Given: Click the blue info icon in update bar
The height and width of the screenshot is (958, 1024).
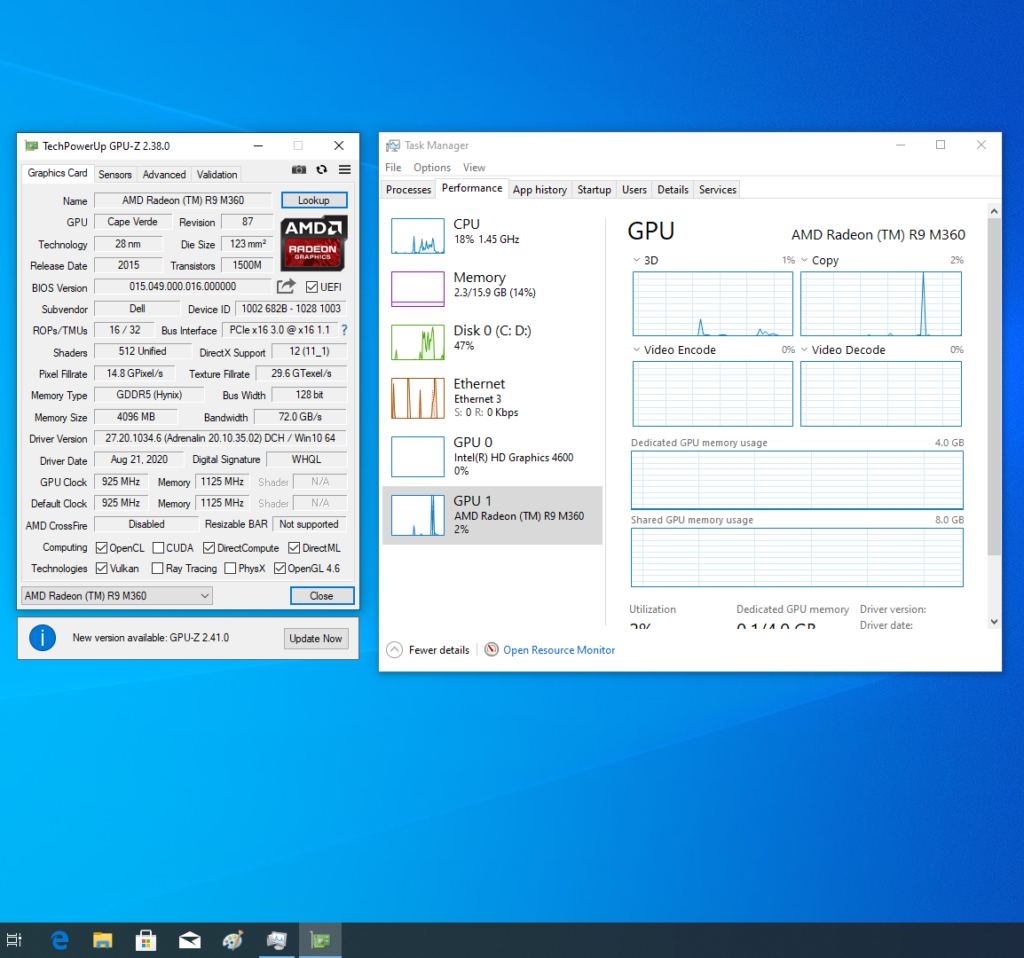Looking at the screenshot, I should coord(41,637).
